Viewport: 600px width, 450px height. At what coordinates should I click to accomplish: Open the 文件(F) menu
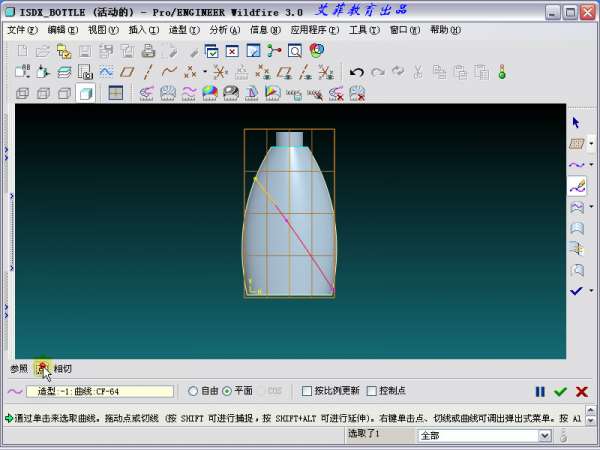point(23,30)
